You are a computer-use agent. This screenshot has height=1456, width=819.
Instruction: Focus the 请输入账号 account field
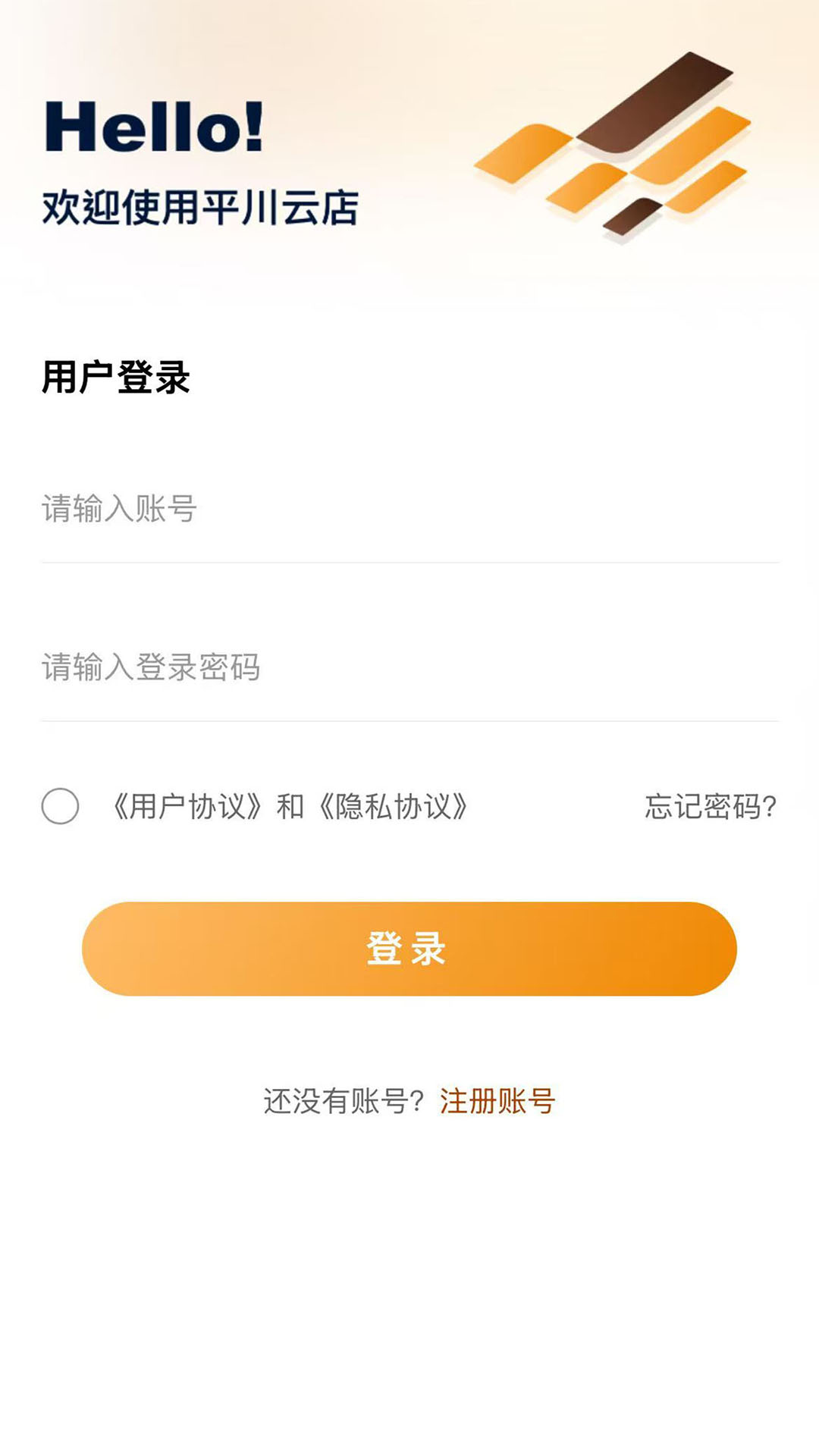(409, 509)
